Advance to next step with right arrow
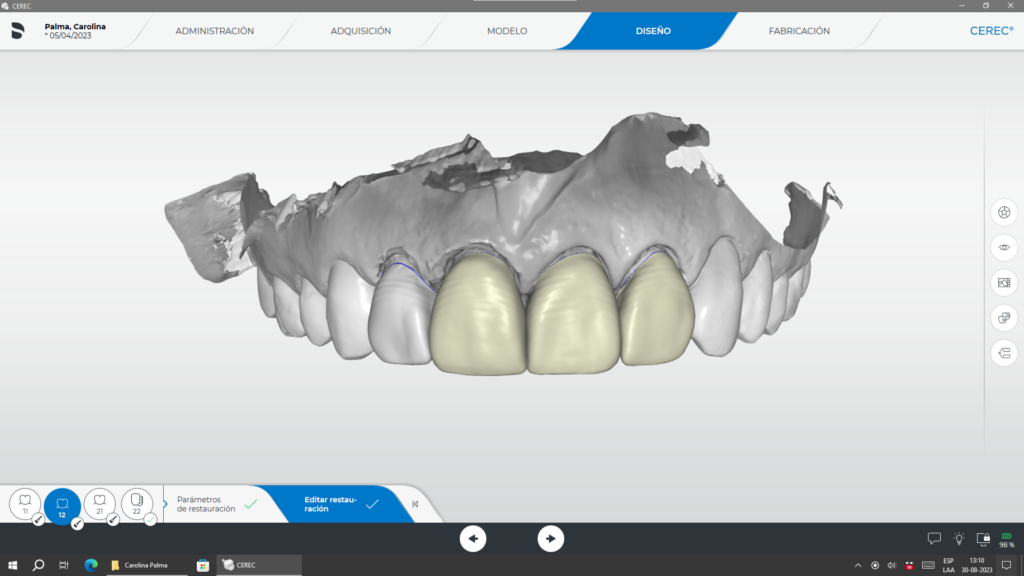 click(551, 539)
